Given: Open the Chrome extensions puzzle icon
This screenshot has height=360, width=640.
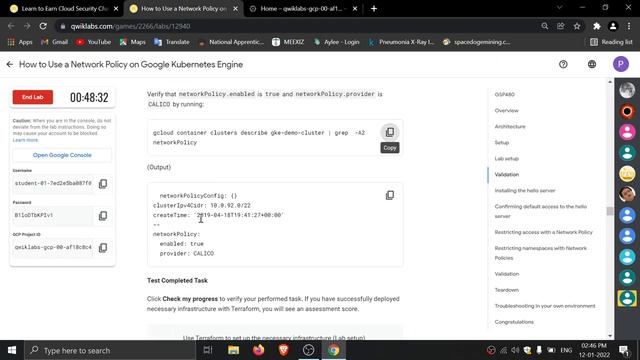Looking at the screenshot, I should (x=597, y=26).
